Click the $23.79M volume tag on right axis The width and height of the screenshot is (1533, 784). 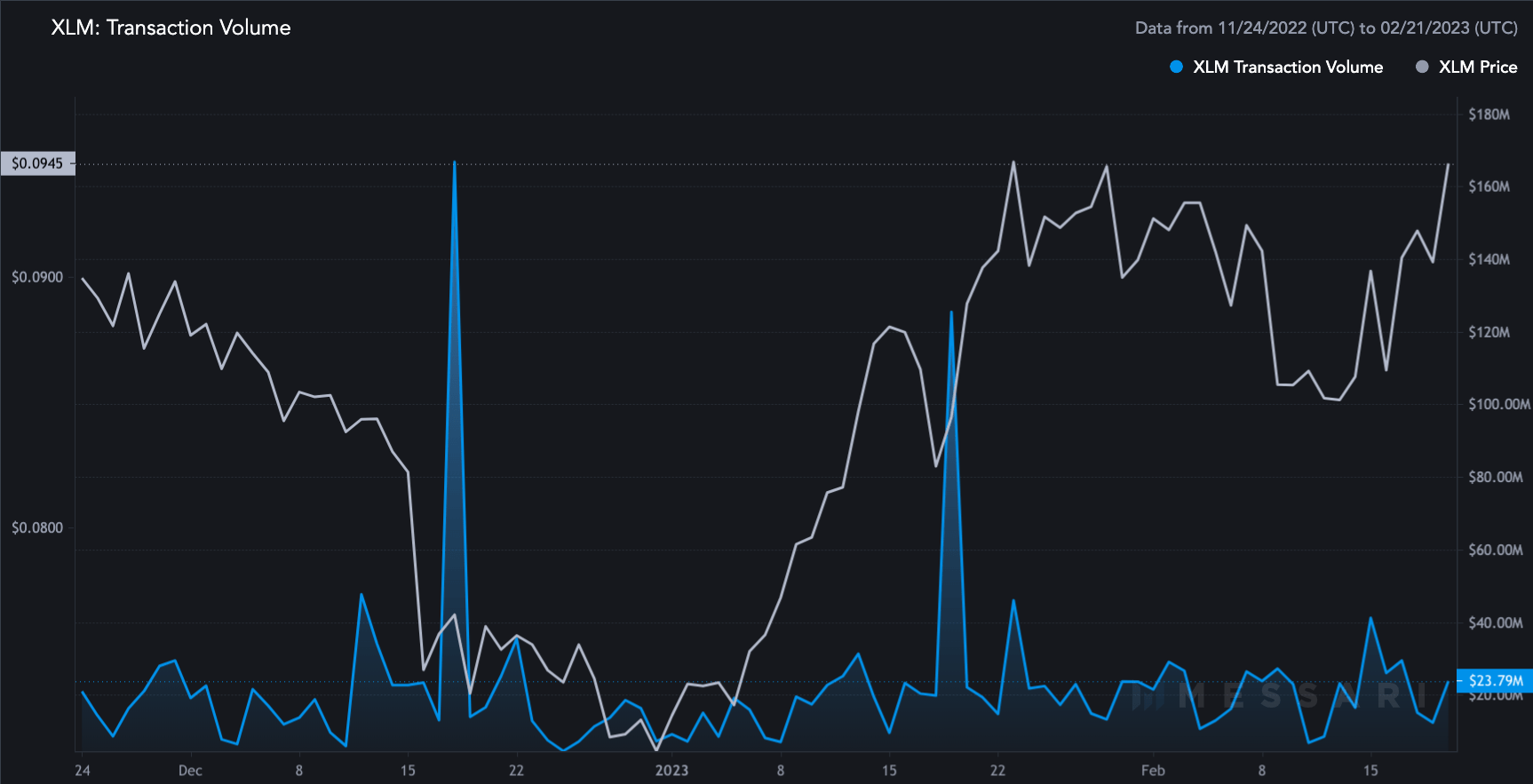pos(1496,681)
